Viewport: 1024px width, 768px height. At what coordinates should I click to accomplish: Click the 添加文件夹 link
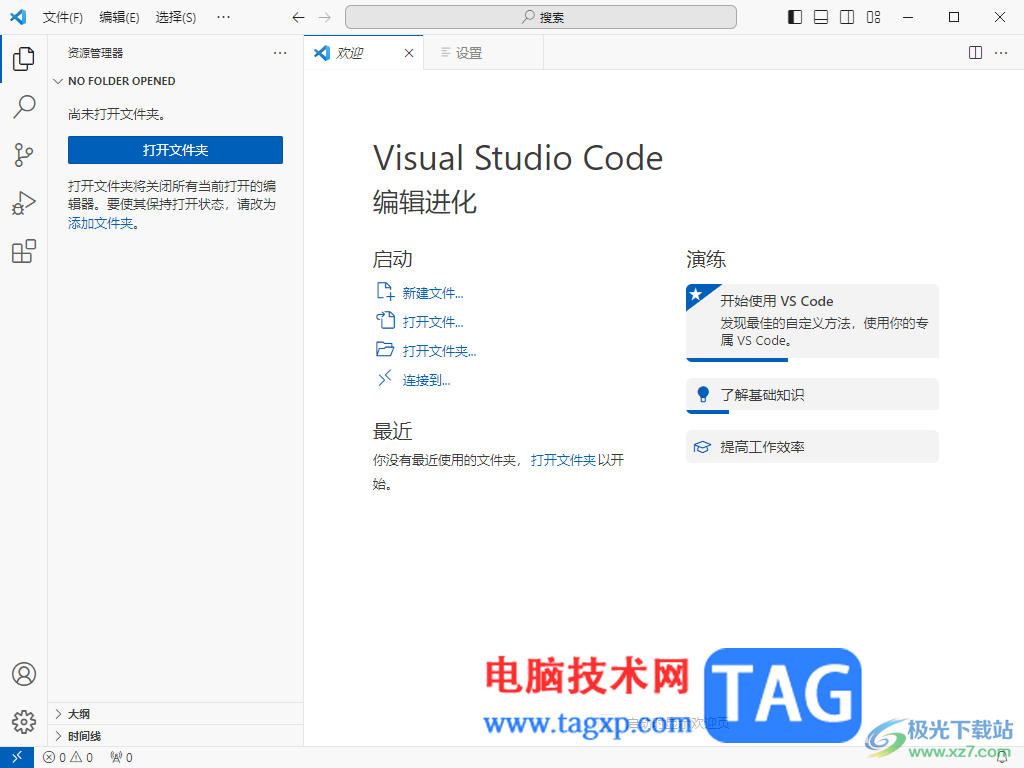[101, 223]
